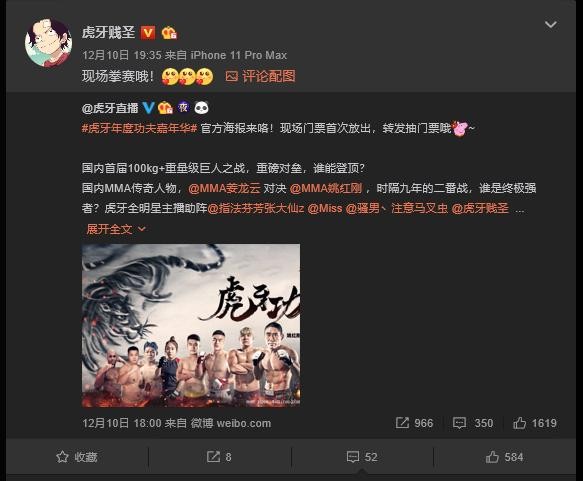Expand full text via 展开全文
Screen dimensions: 583x481
tap(116, 229)
